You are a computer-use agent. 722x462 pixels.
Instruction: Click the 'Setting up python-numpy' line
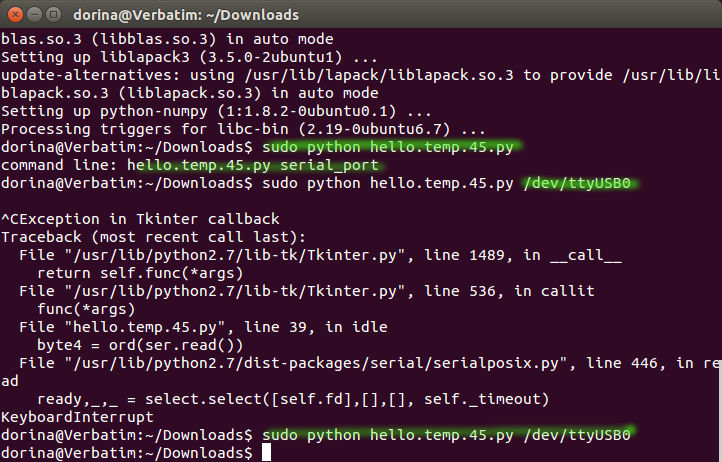(216, 111)
